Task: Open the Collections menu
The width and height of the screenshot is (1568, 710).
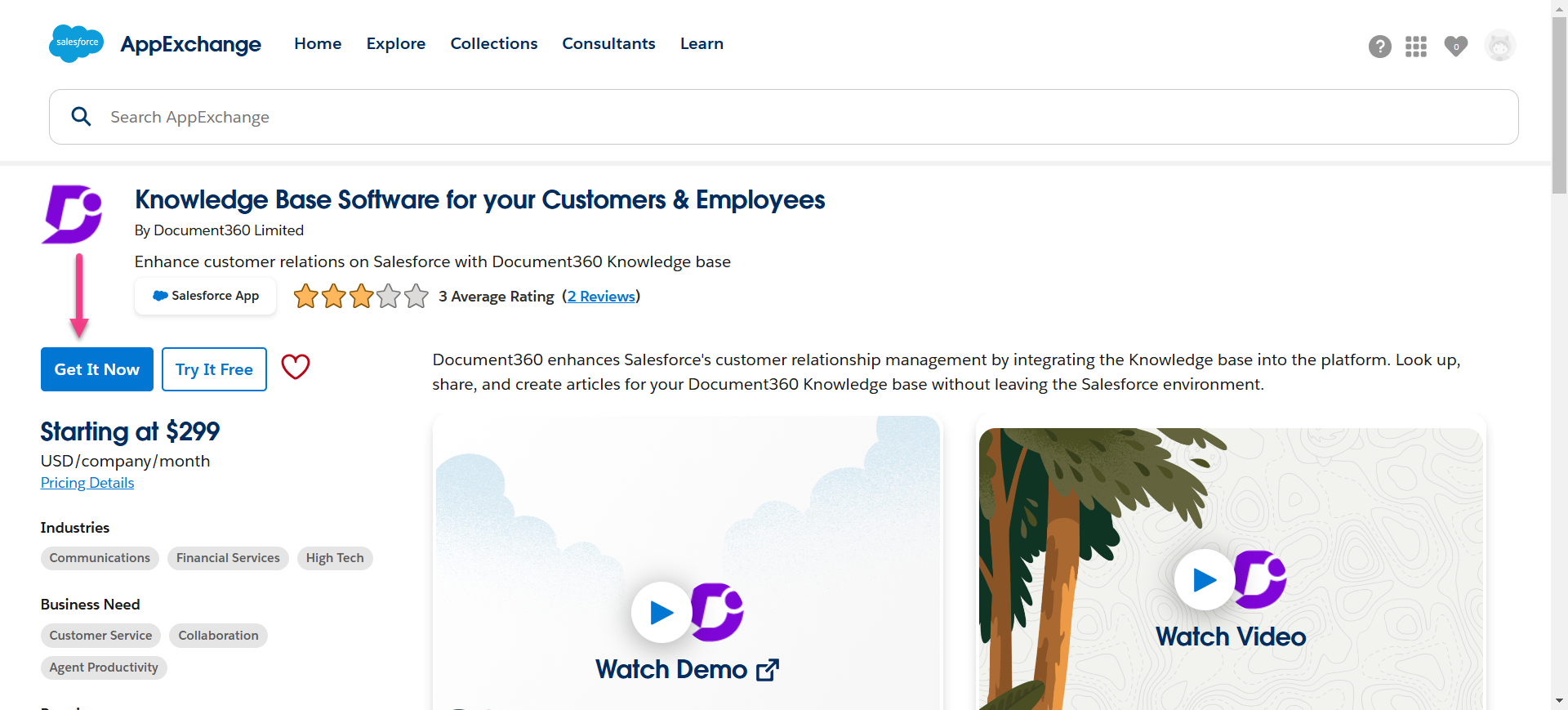Action: [494, 43]
